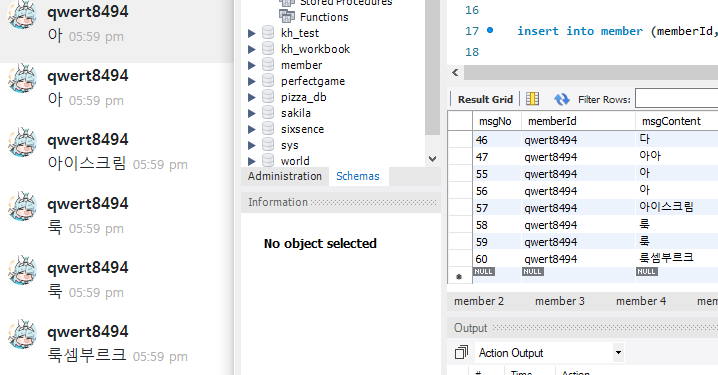Image resolution: width=718 pixels, height=375 pixels.
Task: Click msgNo cell 46
Action: point(497,140)
